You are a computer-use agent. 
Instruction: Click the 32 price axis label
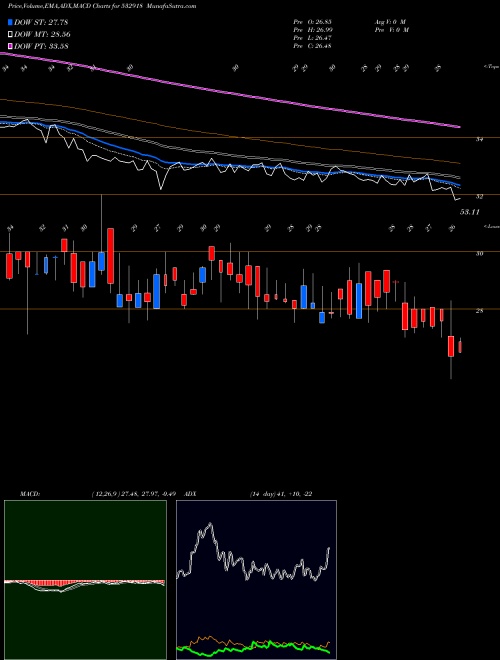(479, 197)
